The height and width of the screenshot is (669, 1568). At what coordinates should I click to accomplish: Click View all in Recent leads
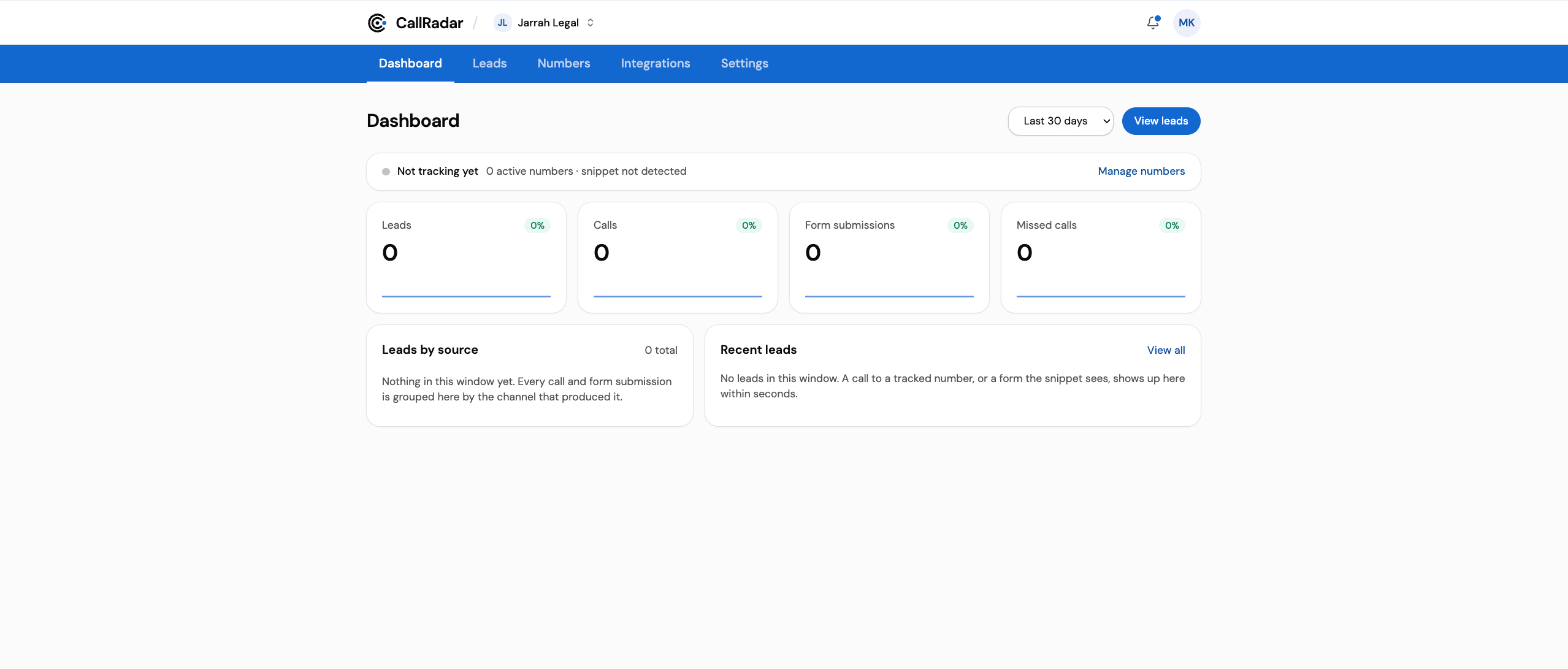coord(1166,350)
